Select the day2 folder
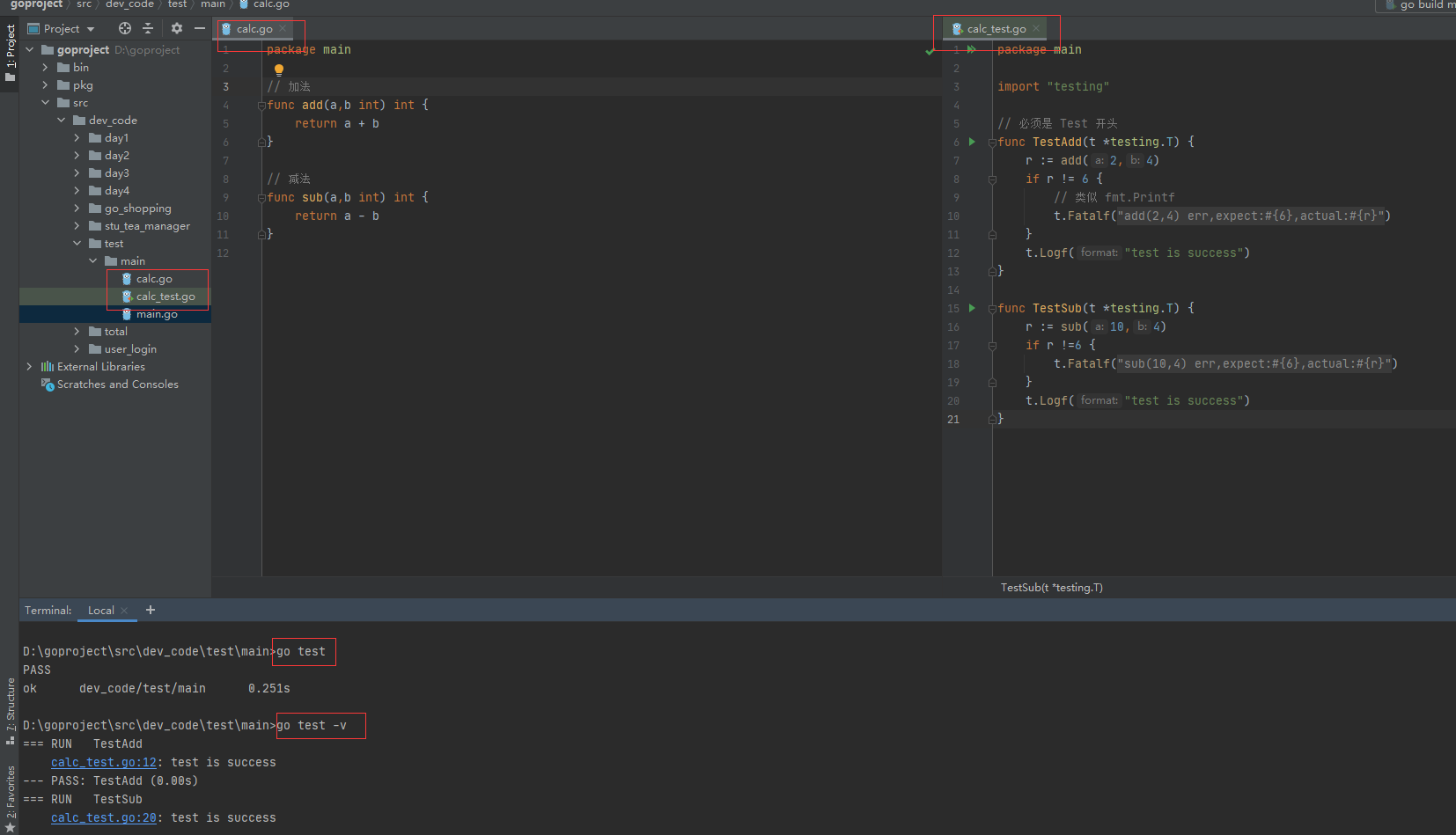This screenshot has width=1456, height=835. [116, 156]
